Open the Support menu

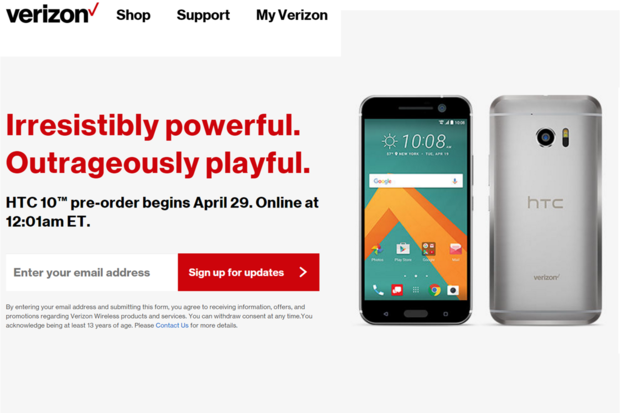(203, 15)
